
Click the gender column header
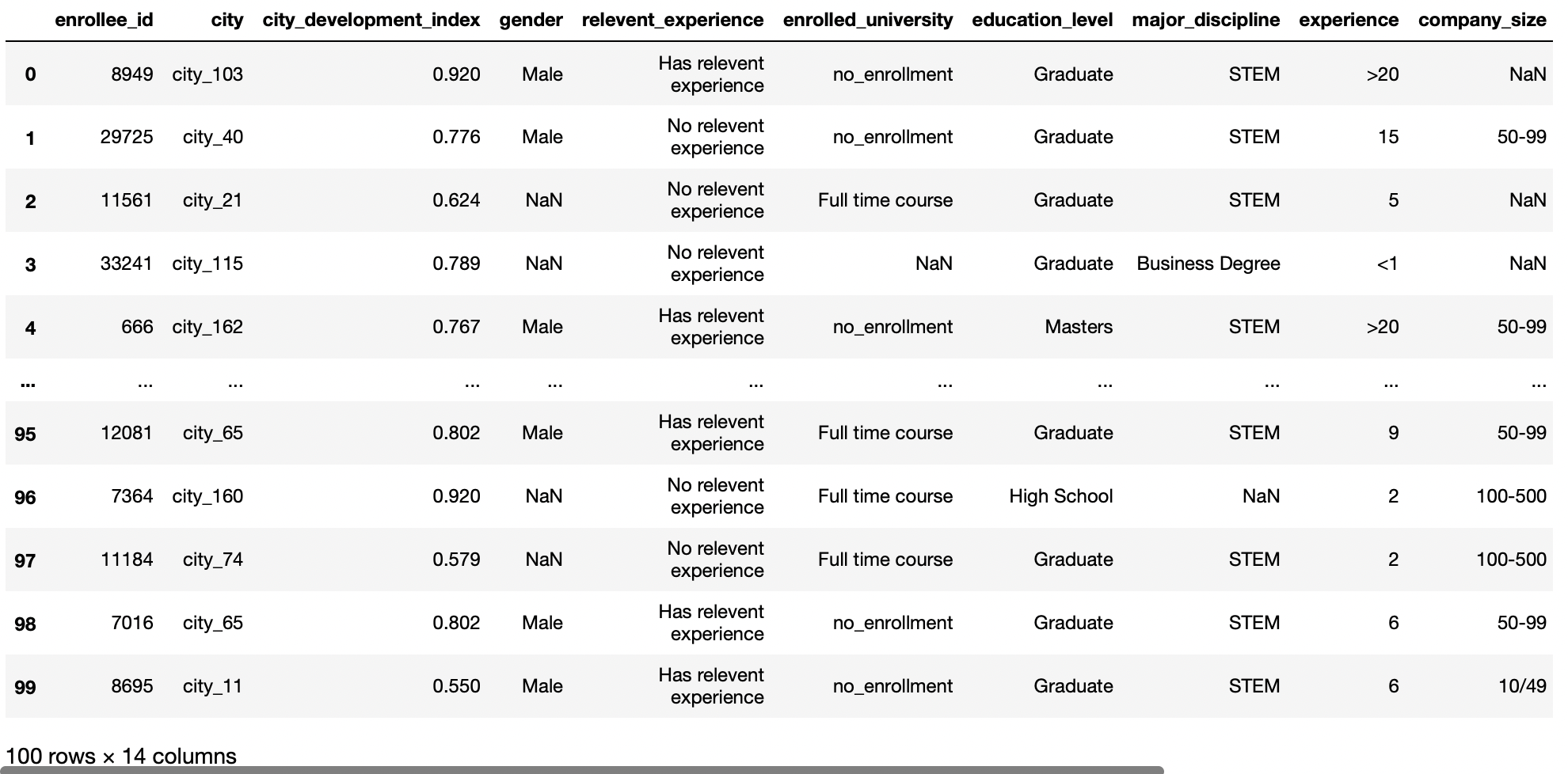(x=531, y=20)
